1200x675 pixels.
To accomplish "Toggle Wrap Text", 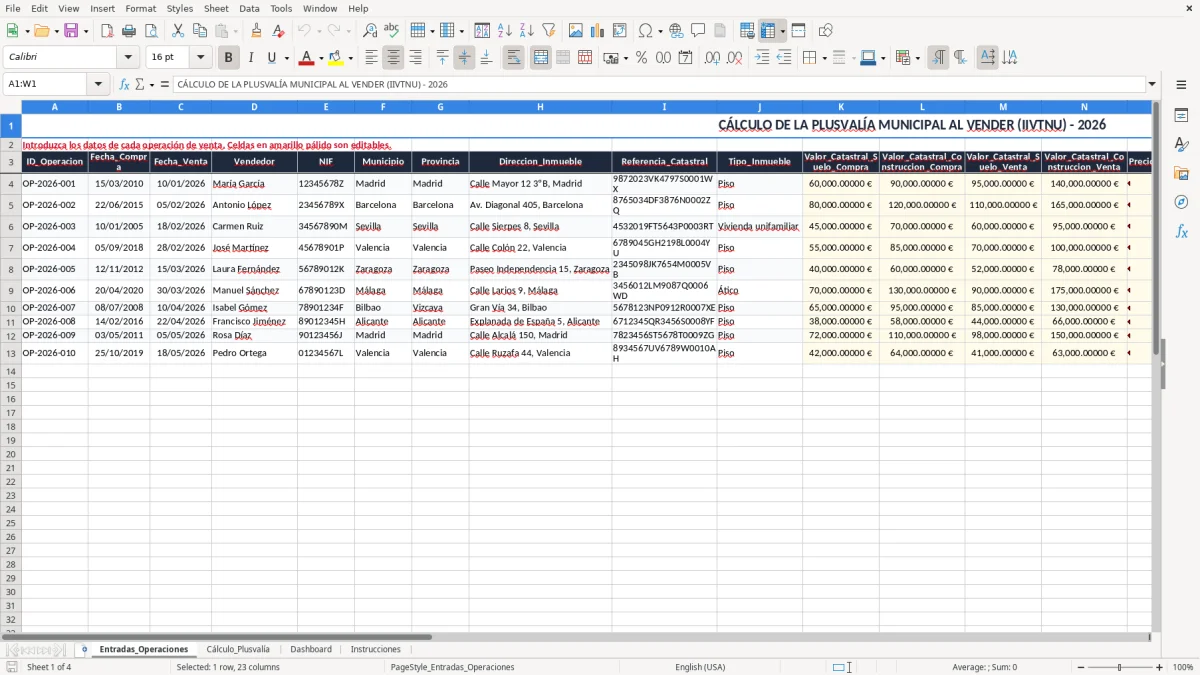I will (x=514, y=58).
